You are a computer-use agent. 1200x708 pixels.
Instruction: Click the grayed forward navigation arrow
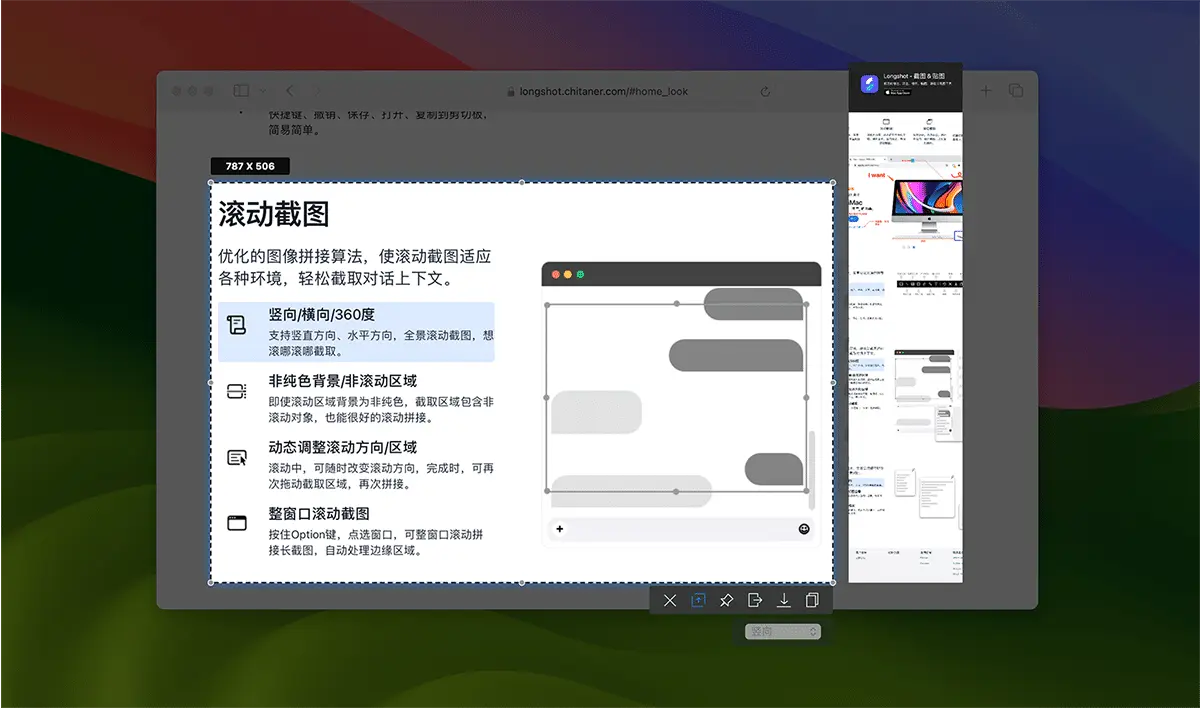[316, 90]
